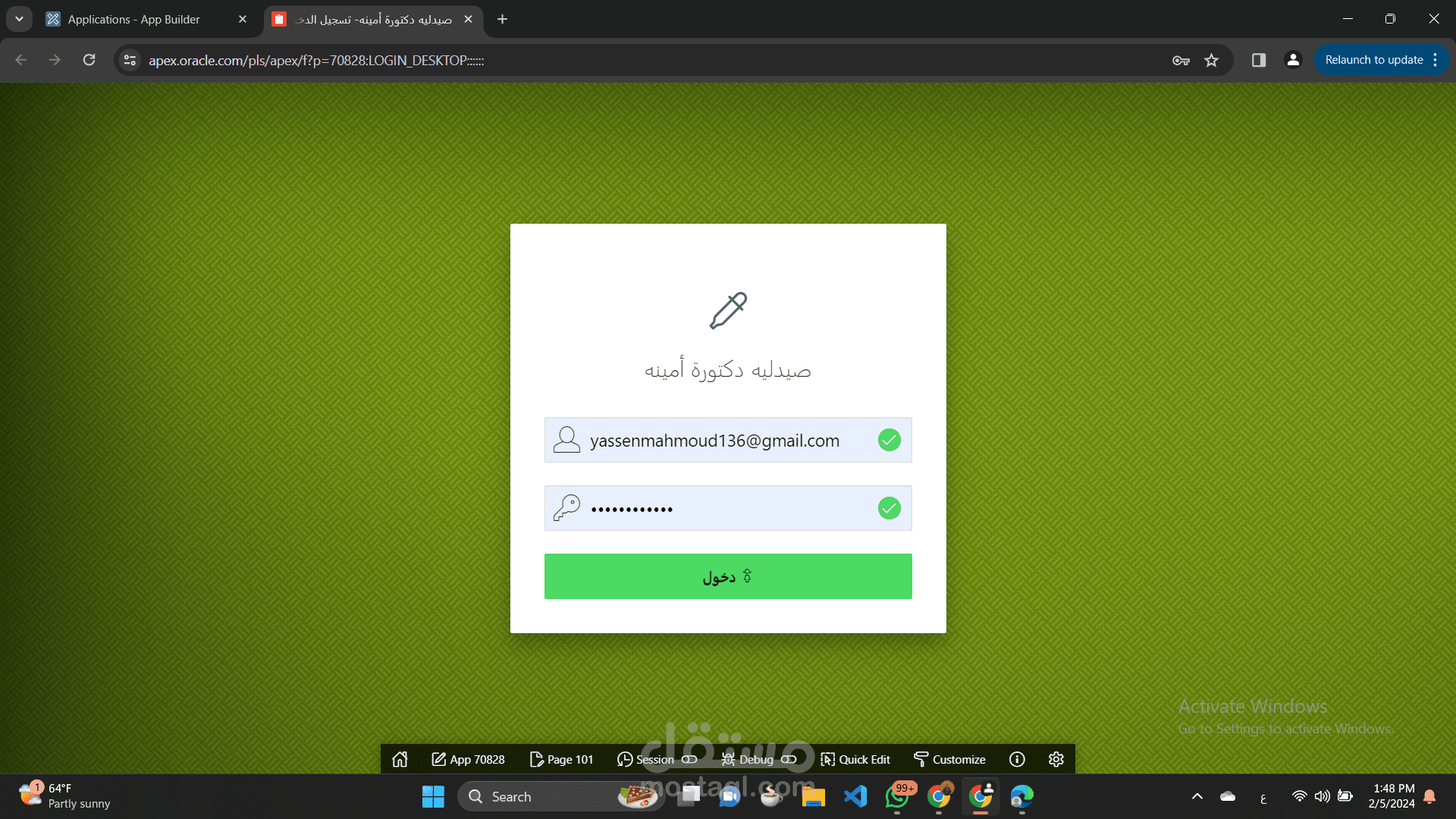Open the volume speaker tray icon
This screenshot has height=819, width=1456.
click(x=1322, y=796)
